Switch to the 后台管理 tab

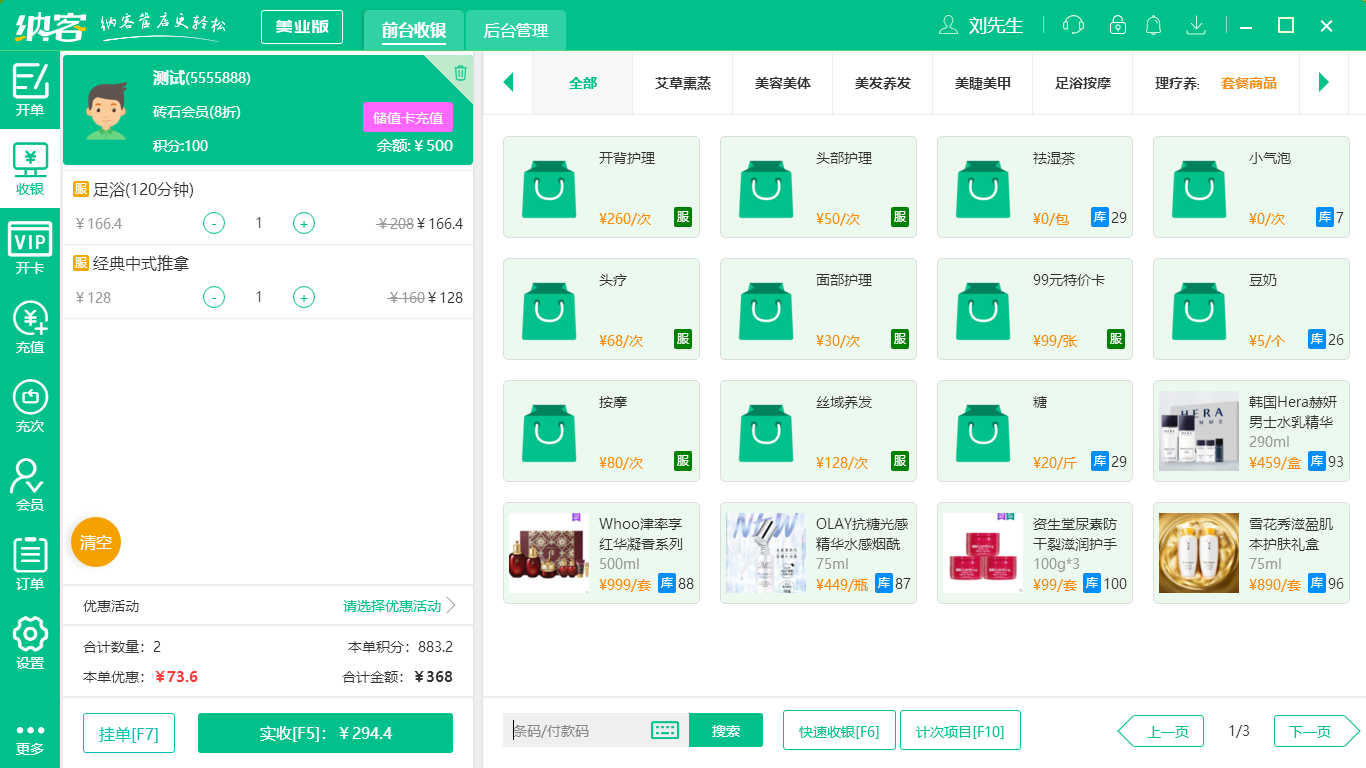click(x=516, y=30)
